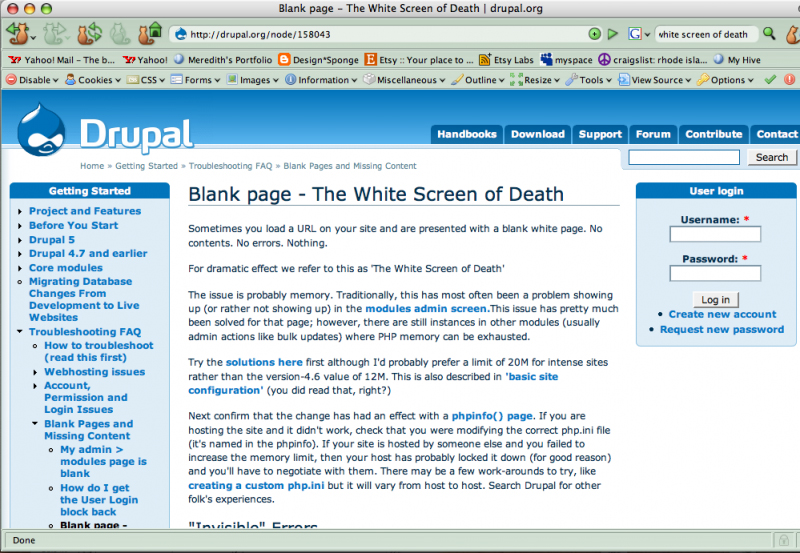Viewport: 800px width, 553px height.
Task: Click the Drupal favicon in the address bar
Action: [x=181, y=34]
